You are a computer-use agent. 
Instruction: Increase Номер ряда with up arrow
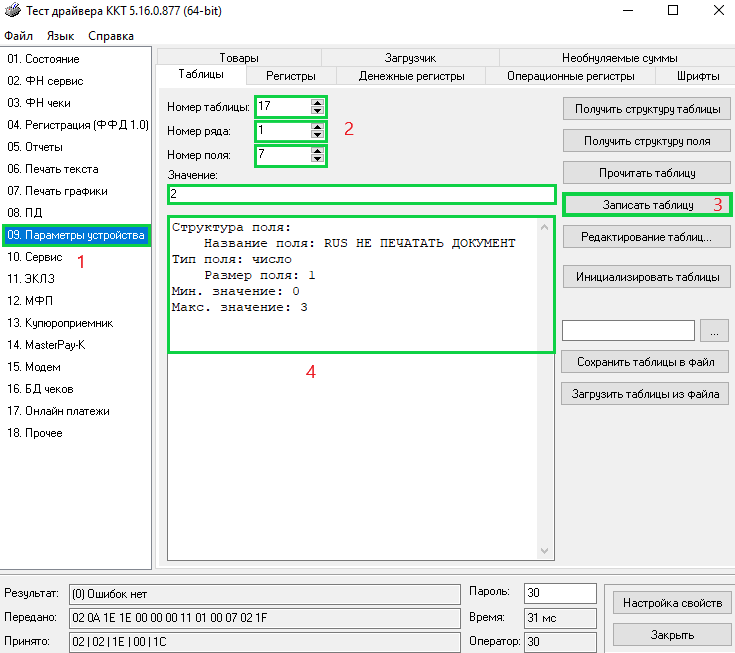(x=317, y=127)
